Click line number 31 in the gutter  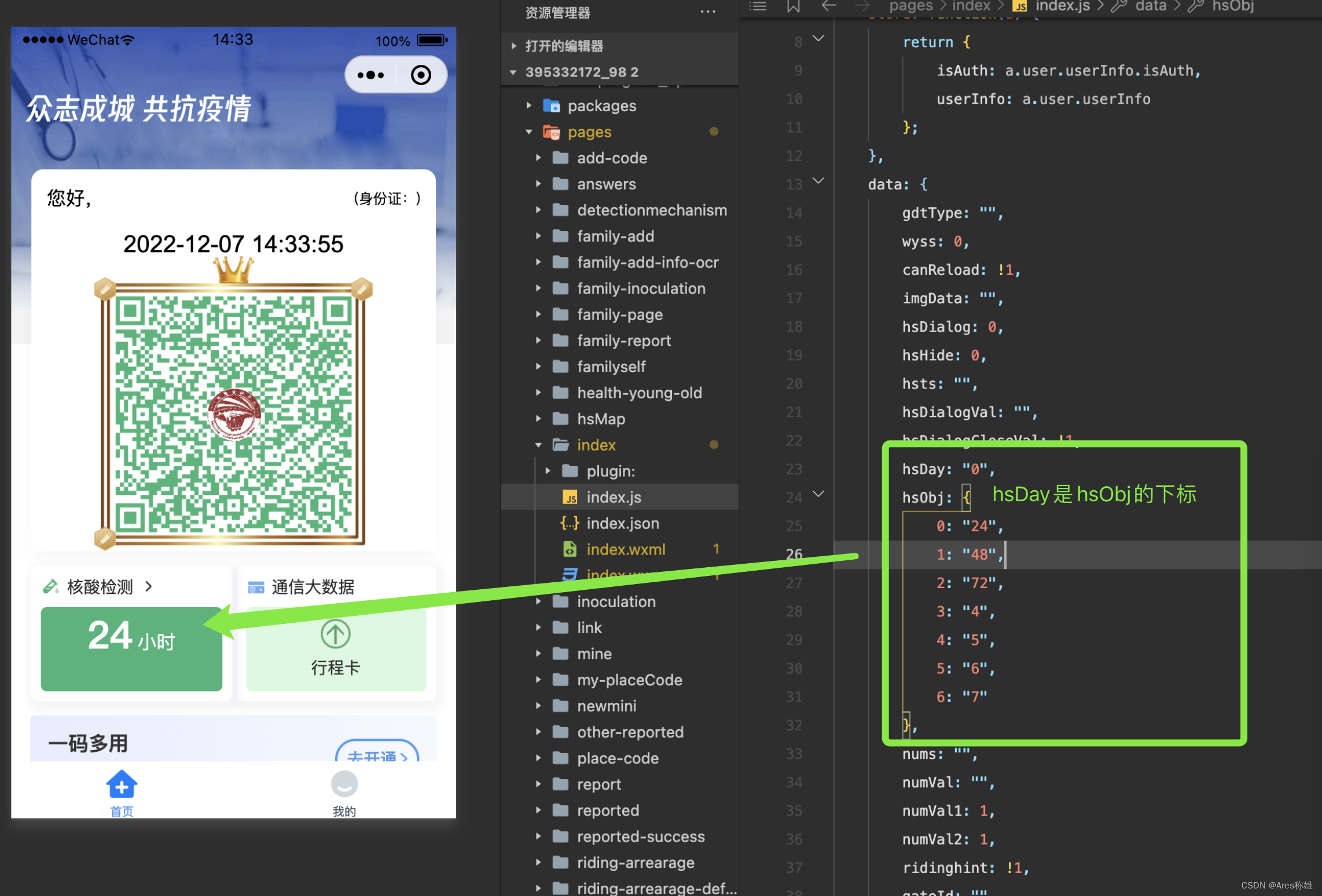point(794,697)
